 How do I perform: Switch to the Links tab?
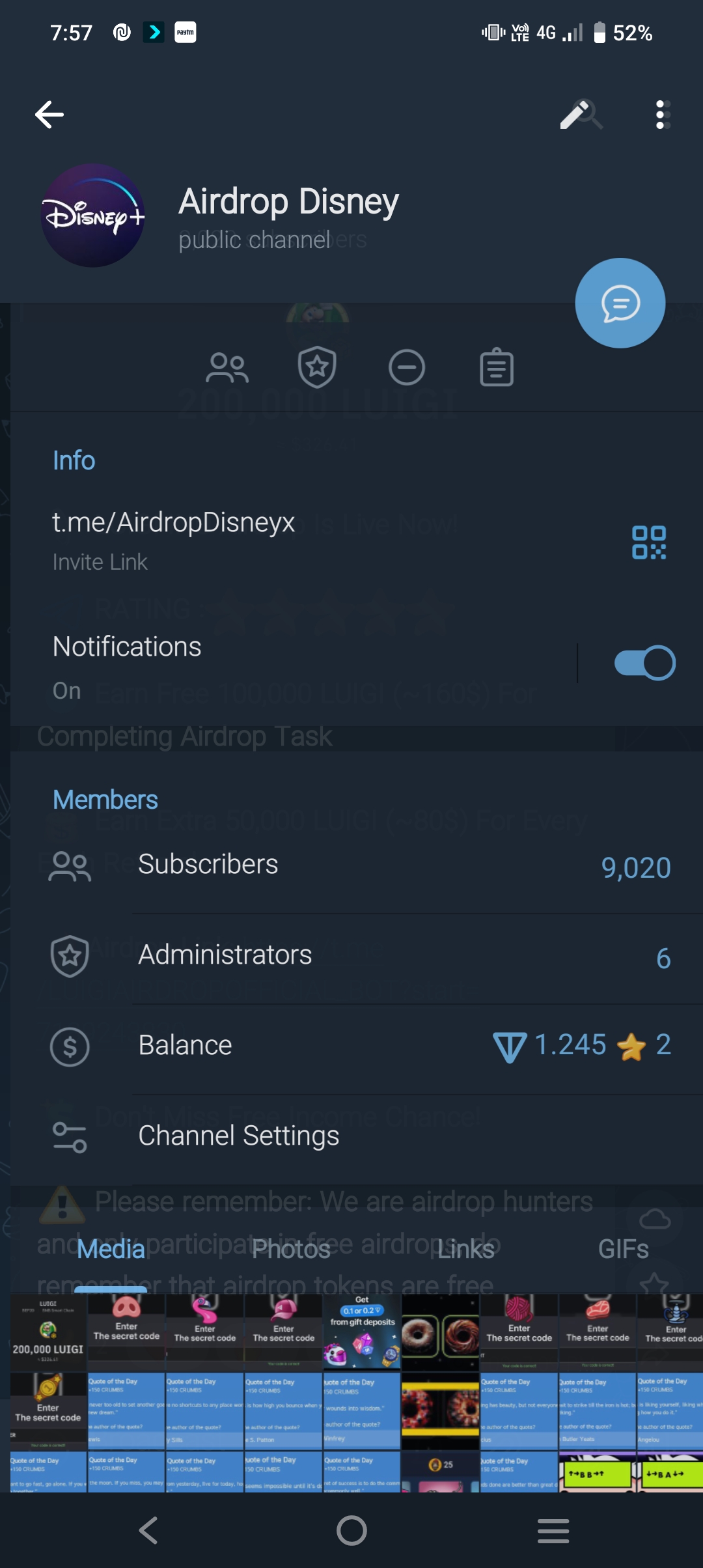465,1249
